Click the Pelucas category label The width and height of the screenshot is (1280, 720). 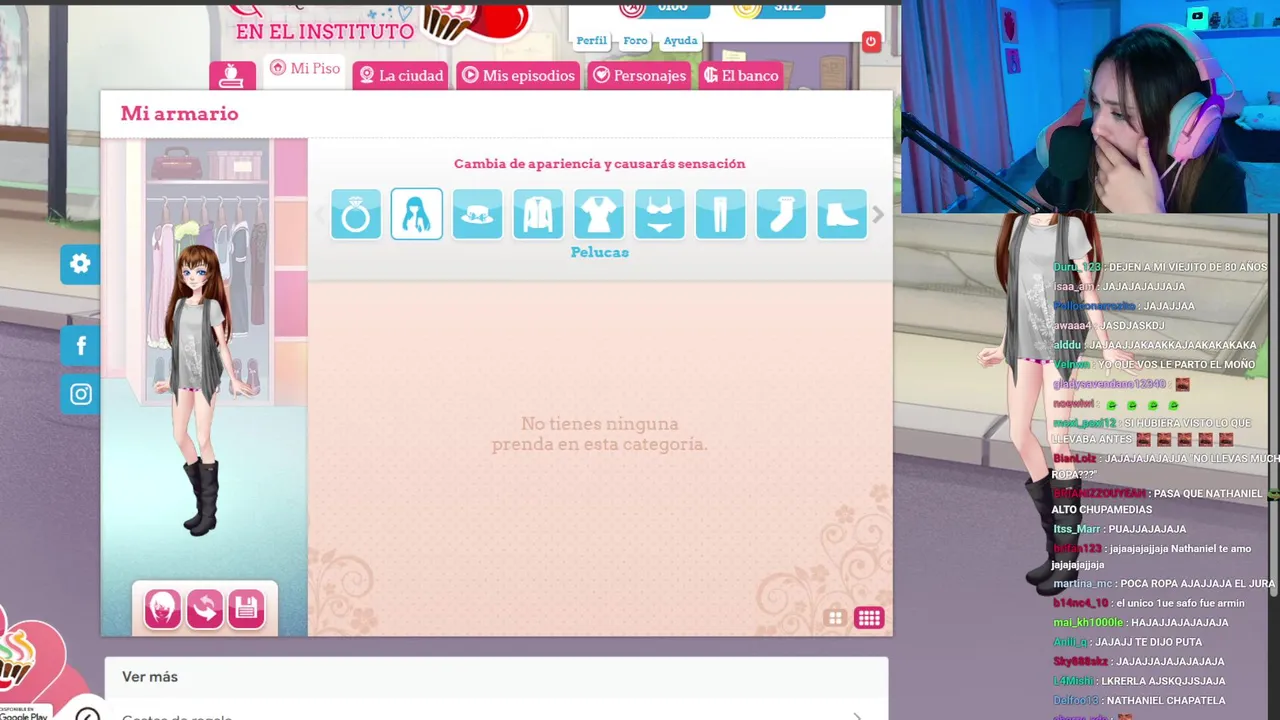pos(600,252)
